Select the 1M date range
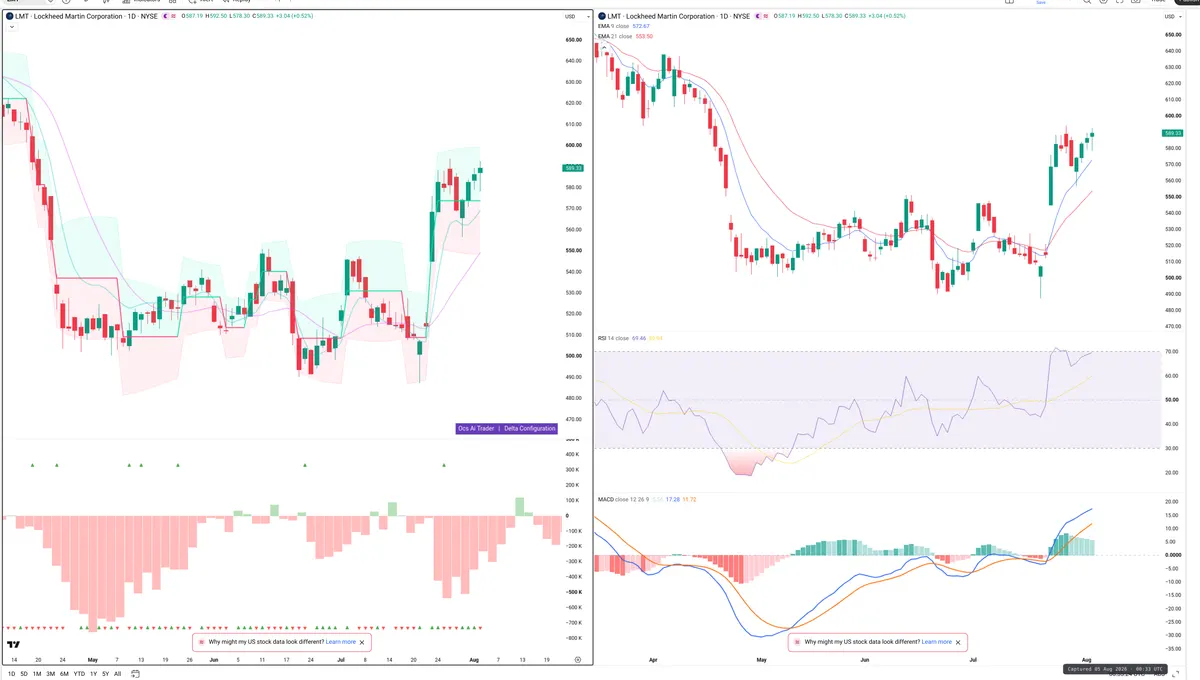 point(37,674)
